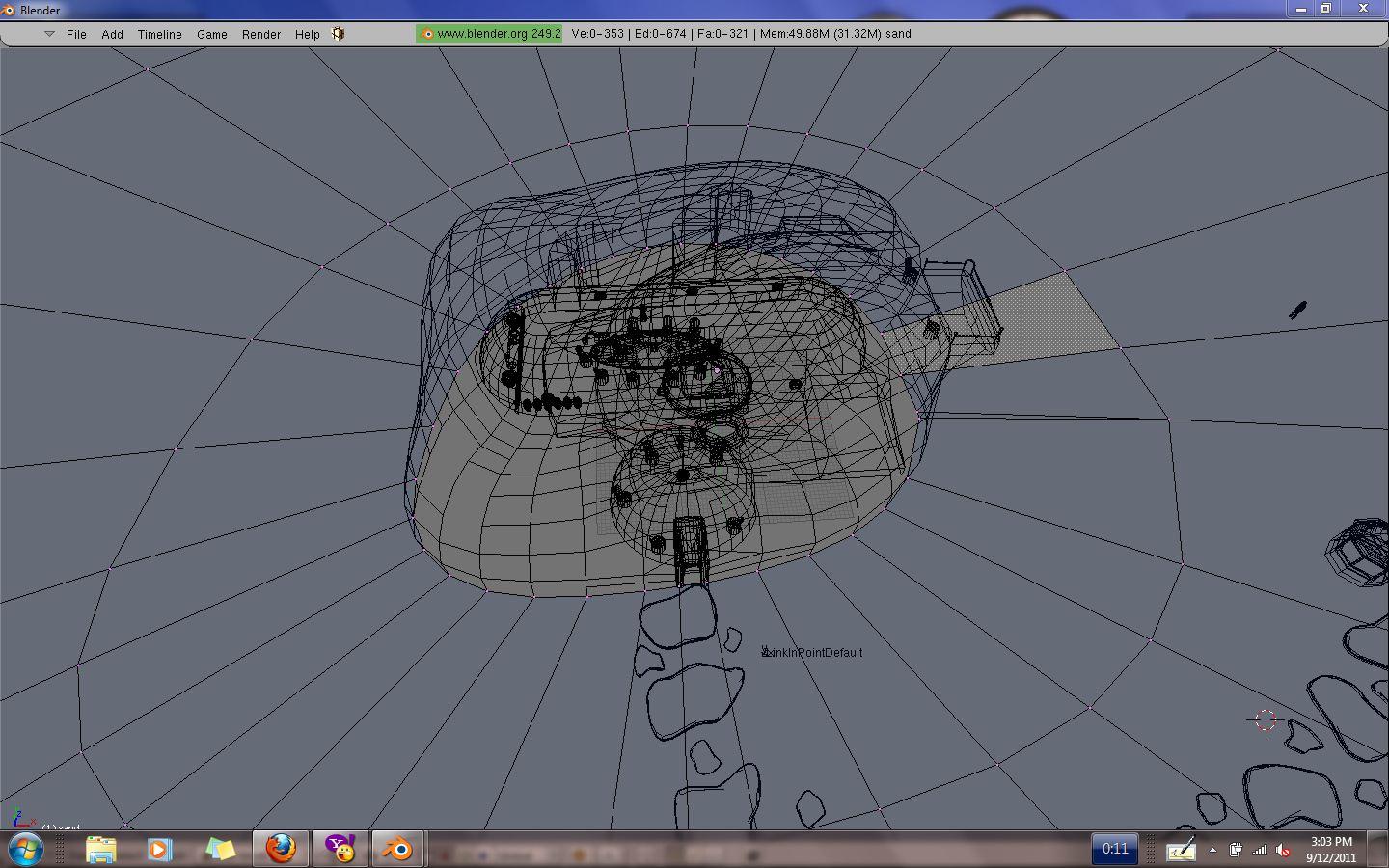Open the Help menu
This screenshot has height=868, width=1389.
(308, 34)
